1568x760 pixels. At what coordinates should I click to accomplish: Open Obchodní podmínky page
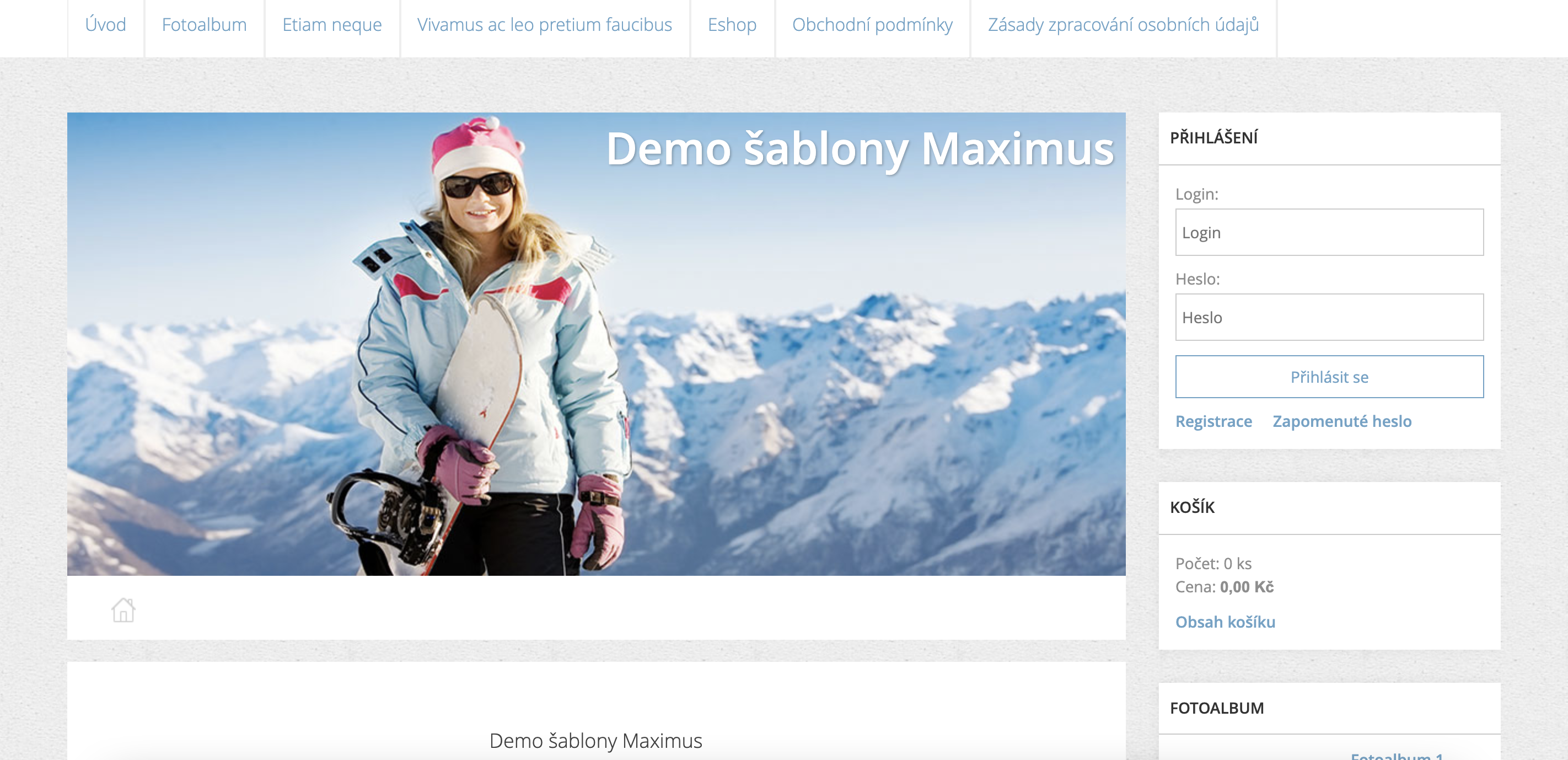pyautogui.click(x=872, y=25)
